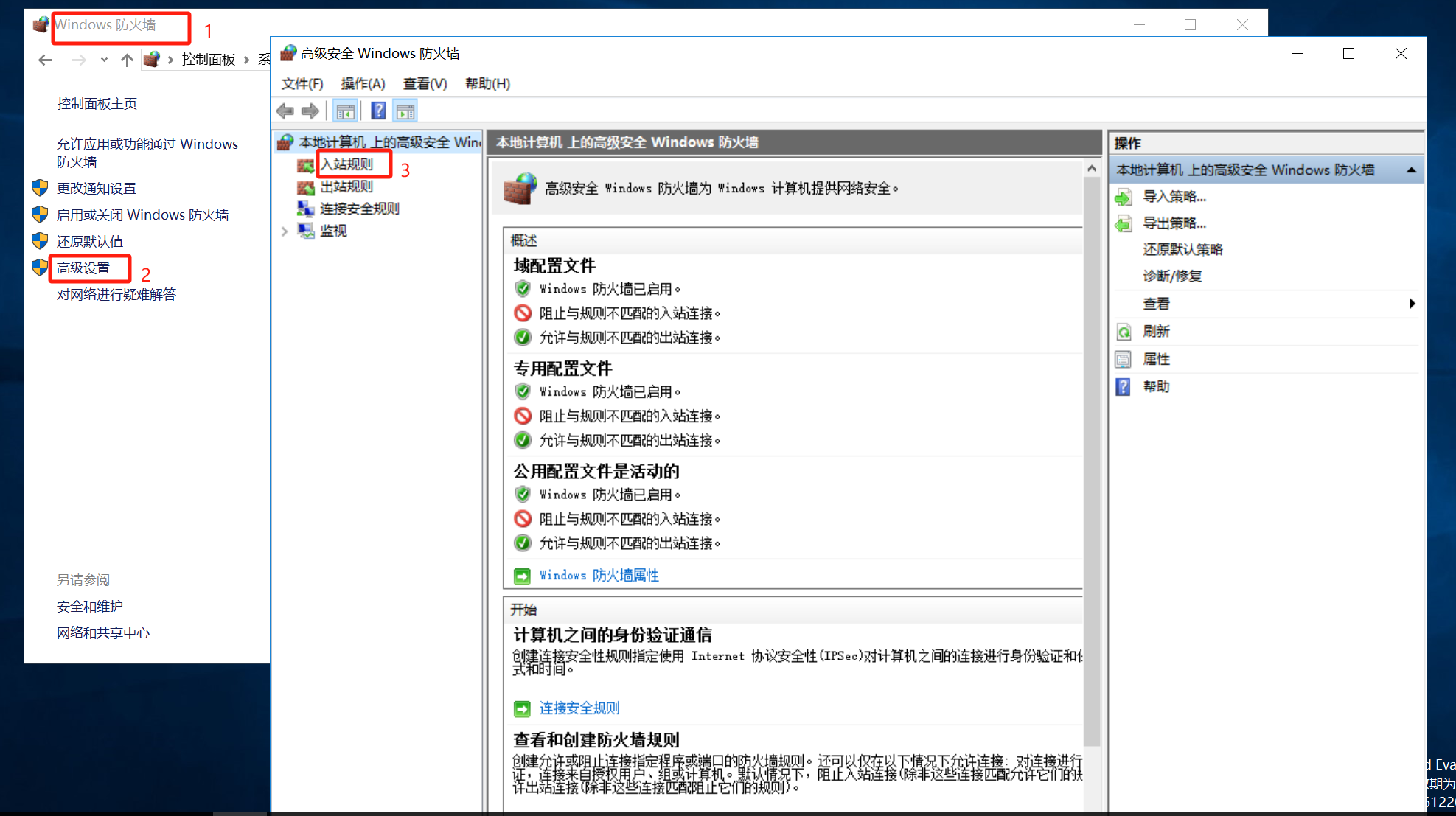Expand the Monitoring (监视) tree node
The image size is (1456, 816).
point(285,231)
